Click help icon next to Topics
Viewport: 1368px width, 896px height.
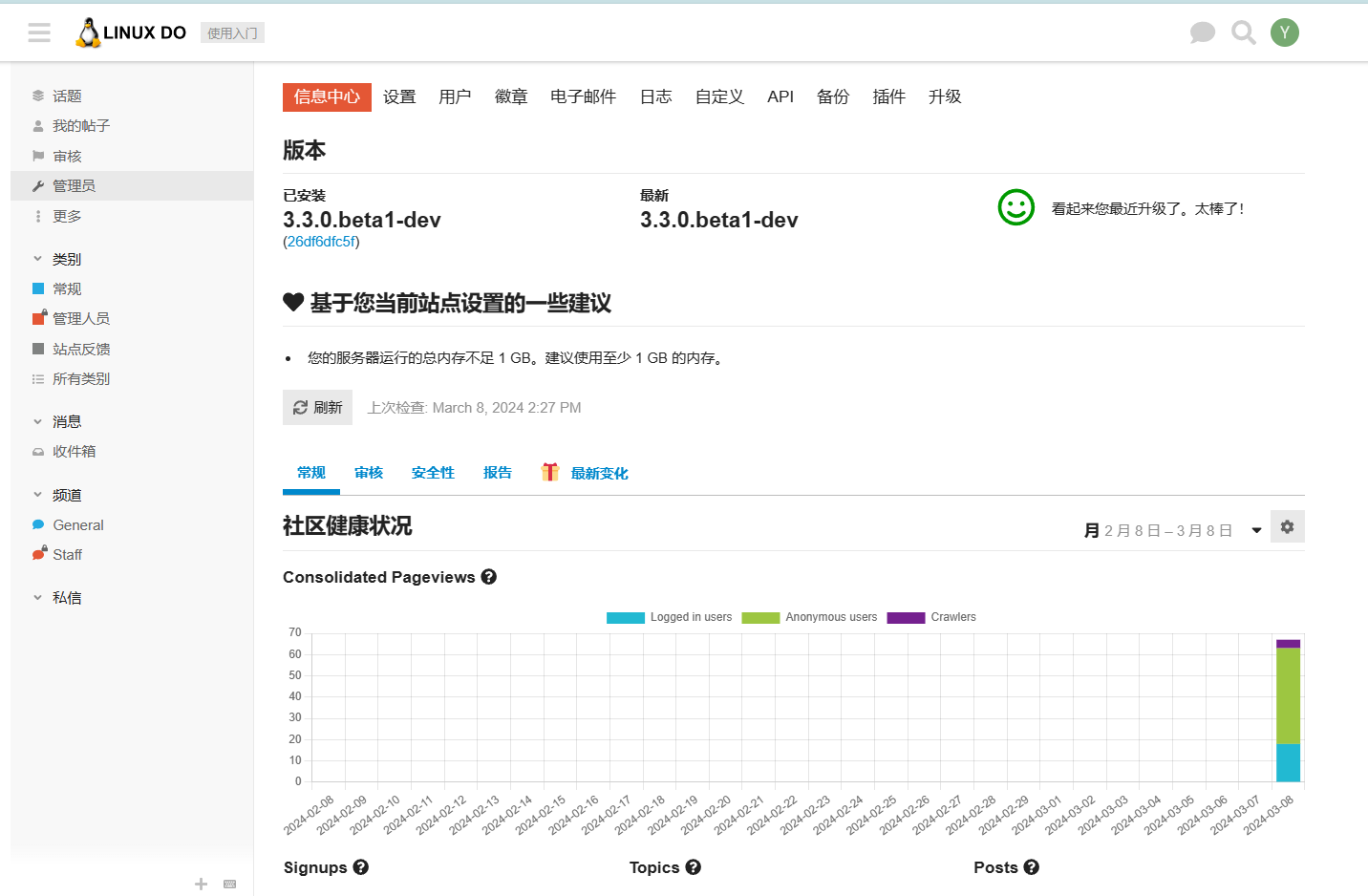pyautogui.click(x=694, y=867)
